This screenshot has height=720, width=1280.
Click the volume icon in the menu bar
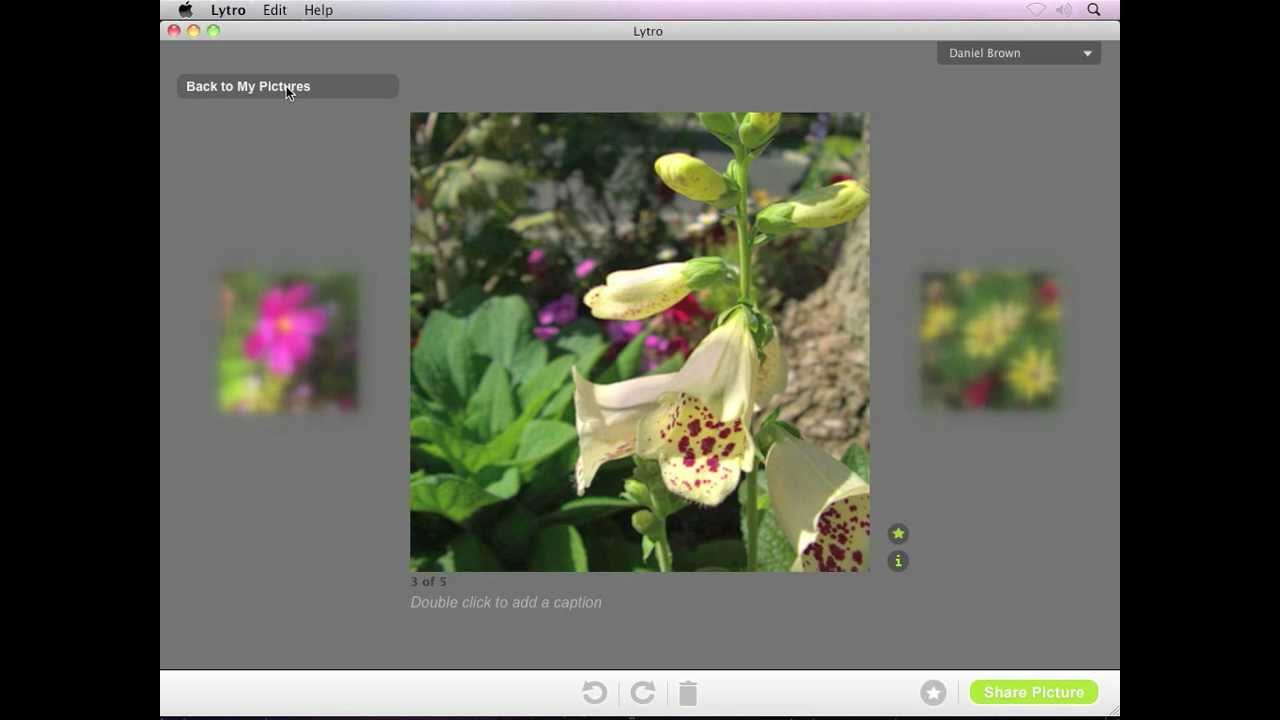tap(1064, 10)
